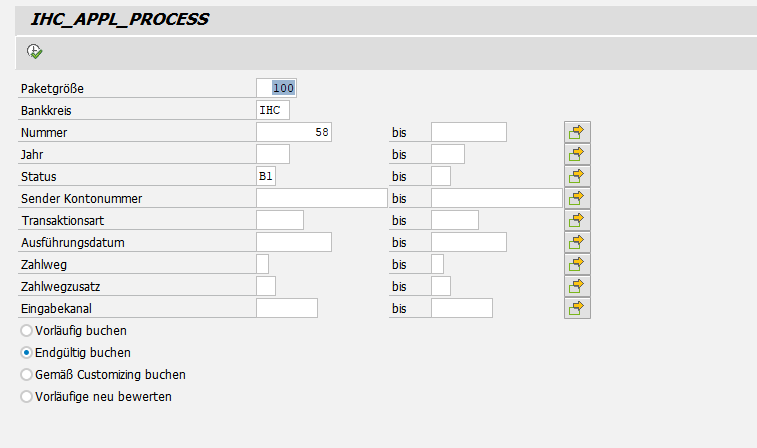Click the Status field containing B1
757x448 pixels.
(x=266, y=176)
